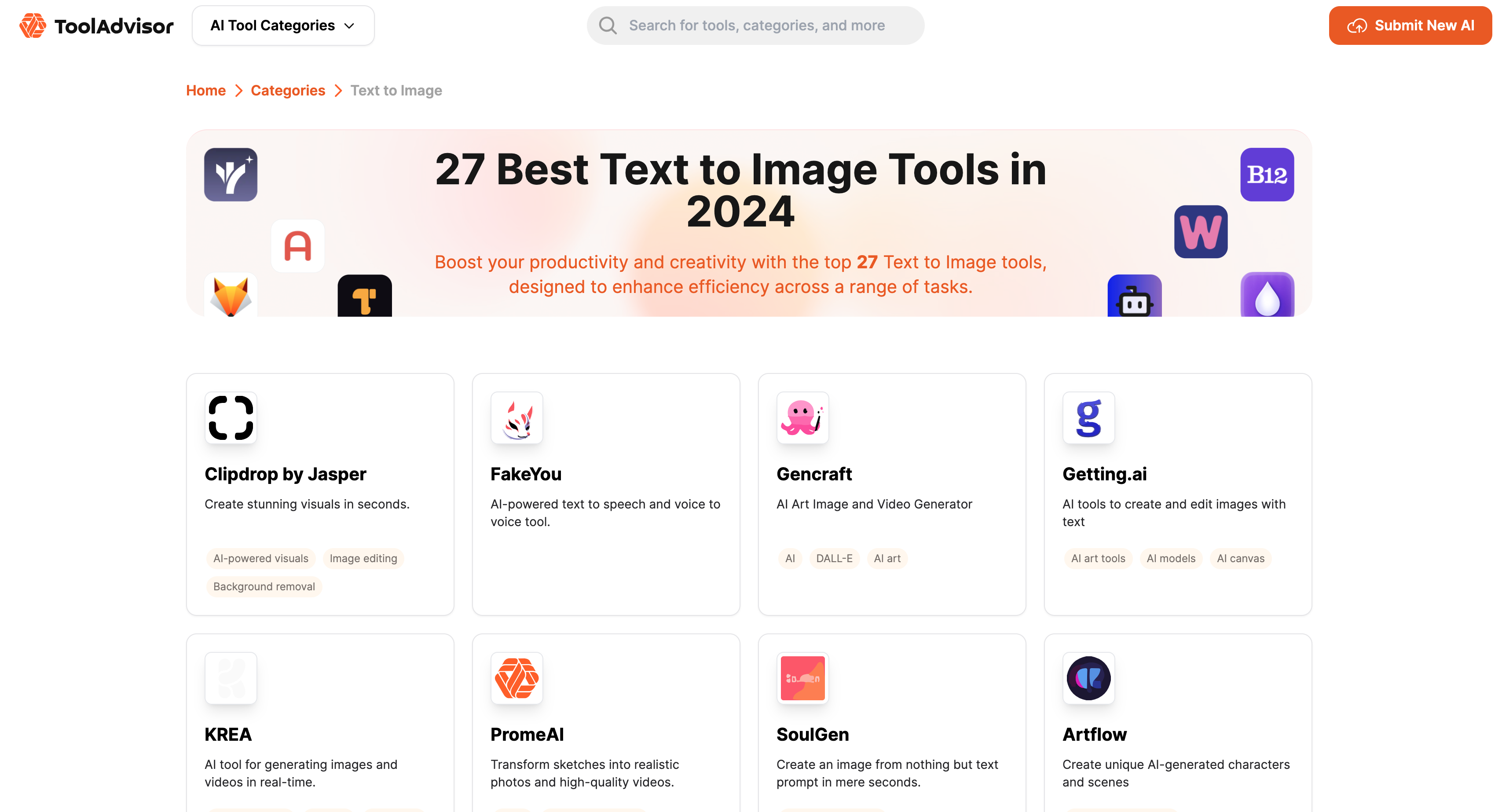
Task: Go to the Home breadcrumb link
Action: [205, 90]
